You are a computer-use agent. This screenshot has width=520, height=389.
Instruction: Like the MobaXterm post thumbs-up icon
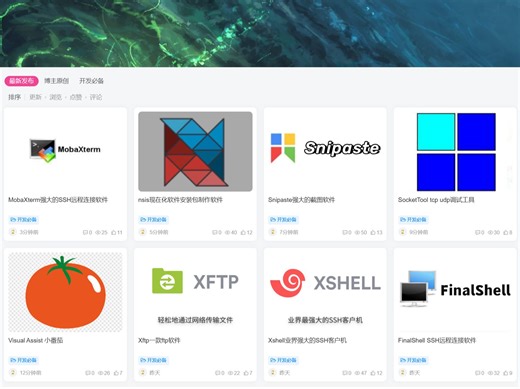tap(113, 232)
